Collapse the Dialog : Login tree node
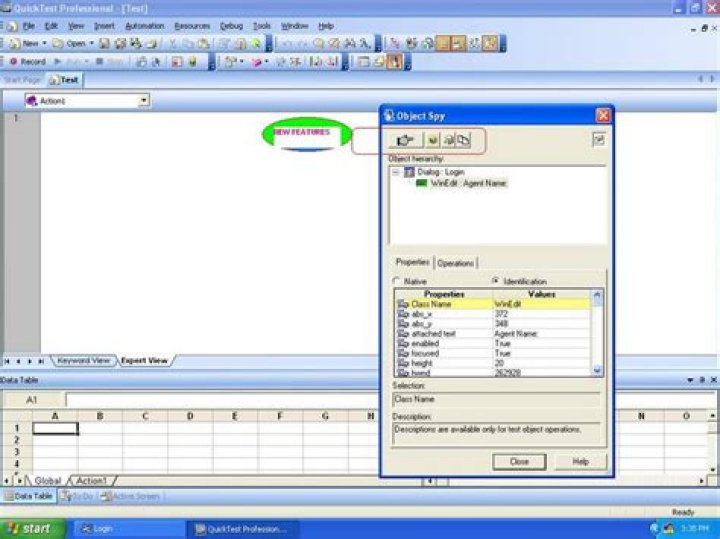The image size is (720, 539). point(395,172)
